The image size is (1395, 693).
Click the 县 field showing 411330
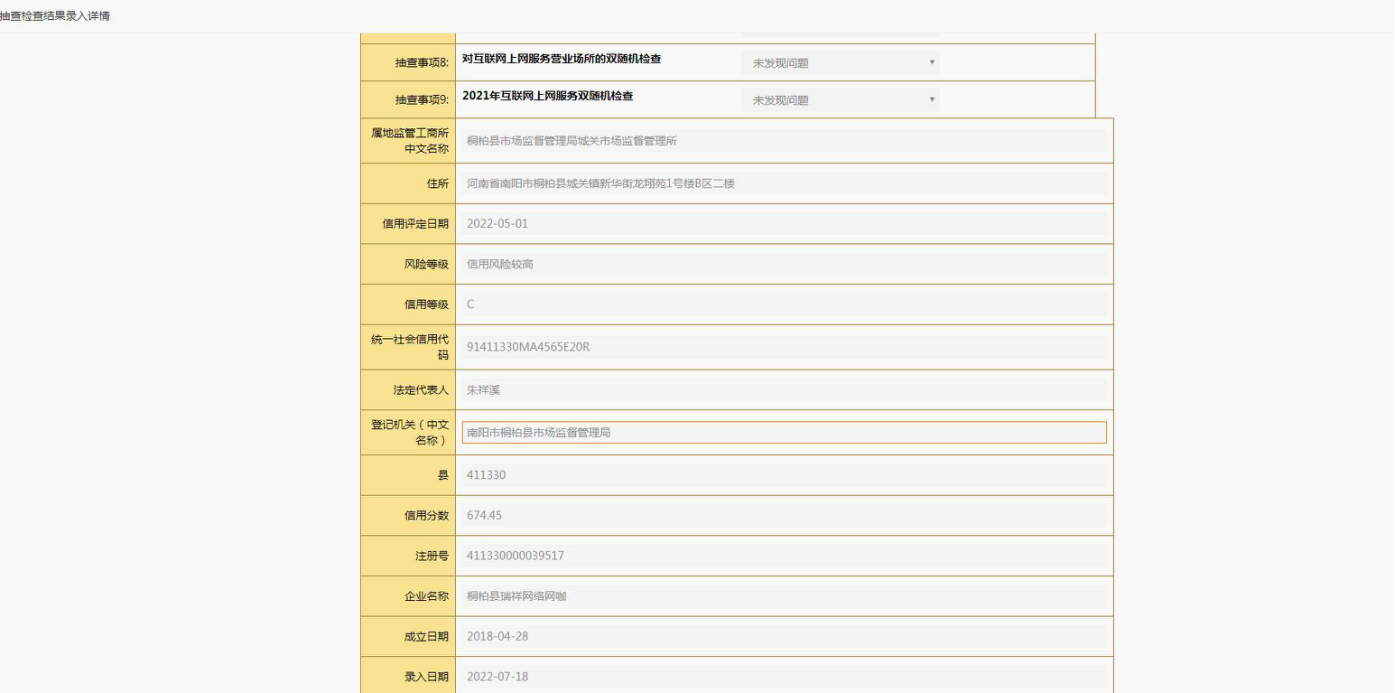784,475
